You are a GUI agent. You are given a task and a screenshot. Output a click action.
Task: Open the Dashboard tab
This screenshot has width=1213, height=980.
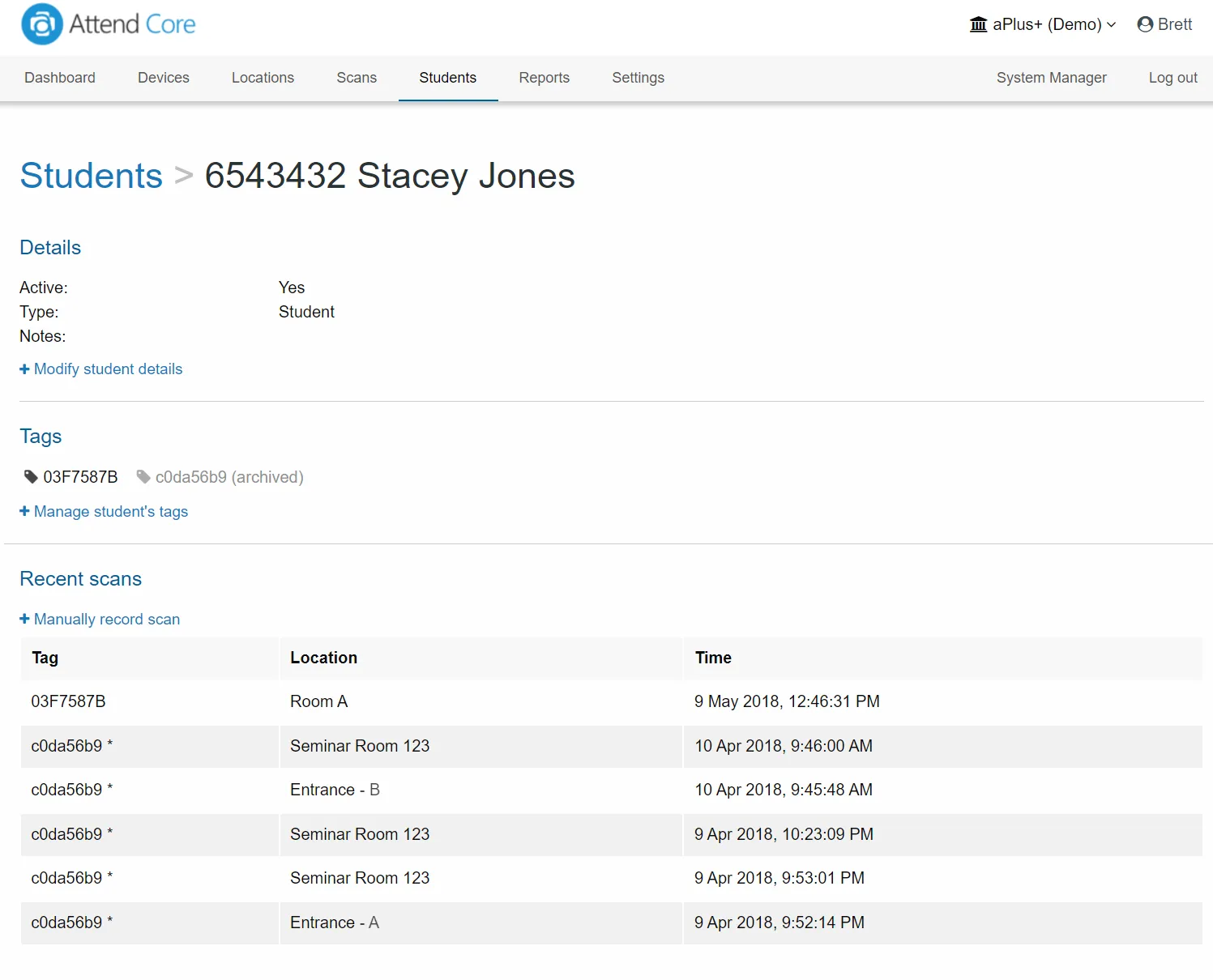coord(60,78)
